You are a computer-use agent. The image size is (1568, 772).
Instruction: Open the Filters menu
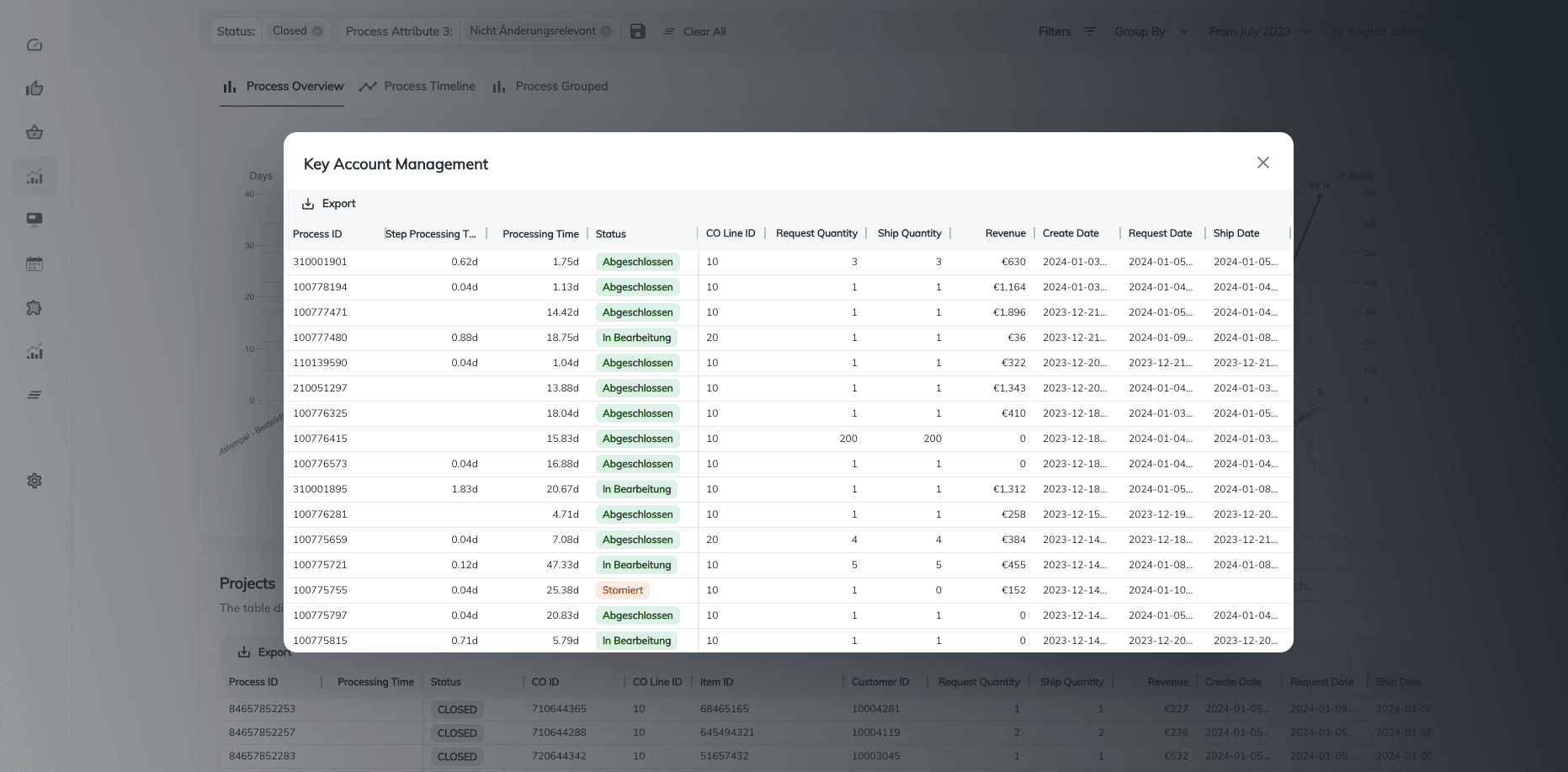click(1066, 31)
